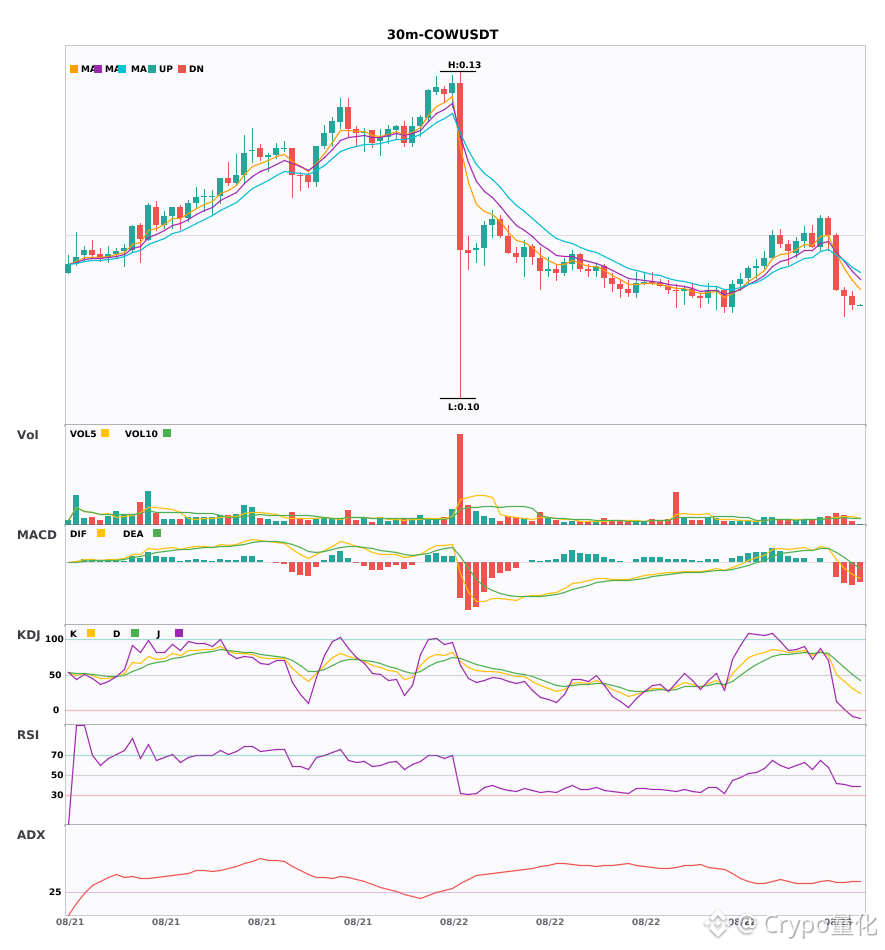Image resolution: width=885 pixels, height=950 pixels.
Task: Click the large red crash candlestick body
Action: coord(460,167)
